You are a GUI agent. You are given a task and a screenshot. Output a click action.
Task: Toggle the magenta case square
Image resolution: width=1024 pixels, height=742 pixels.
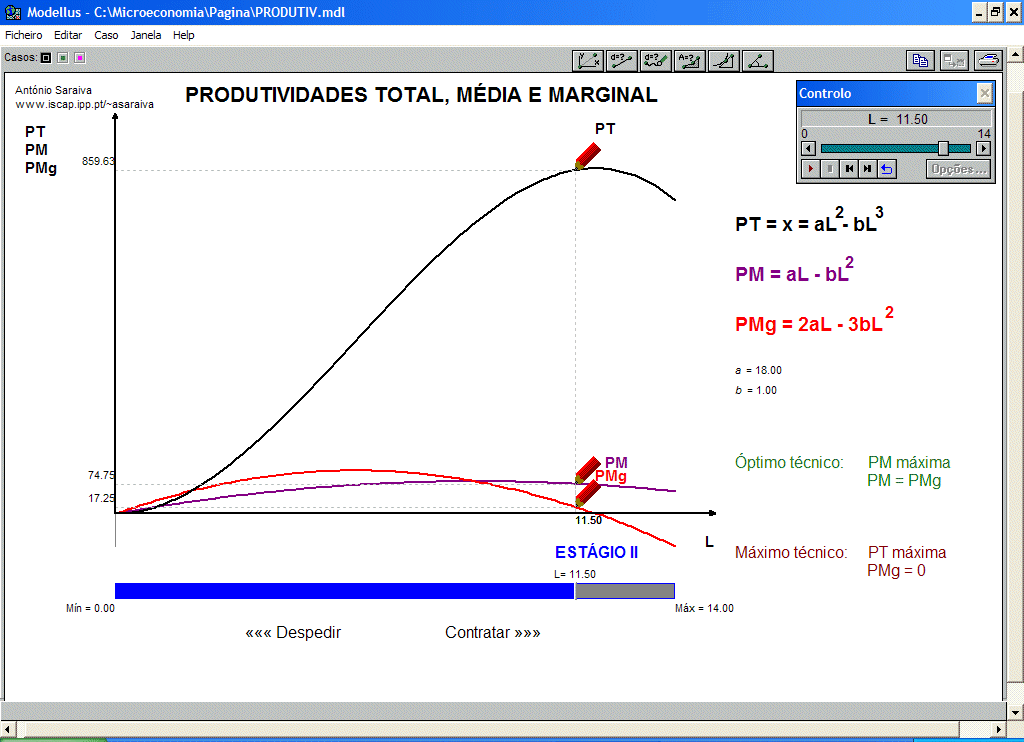(80, 58)
